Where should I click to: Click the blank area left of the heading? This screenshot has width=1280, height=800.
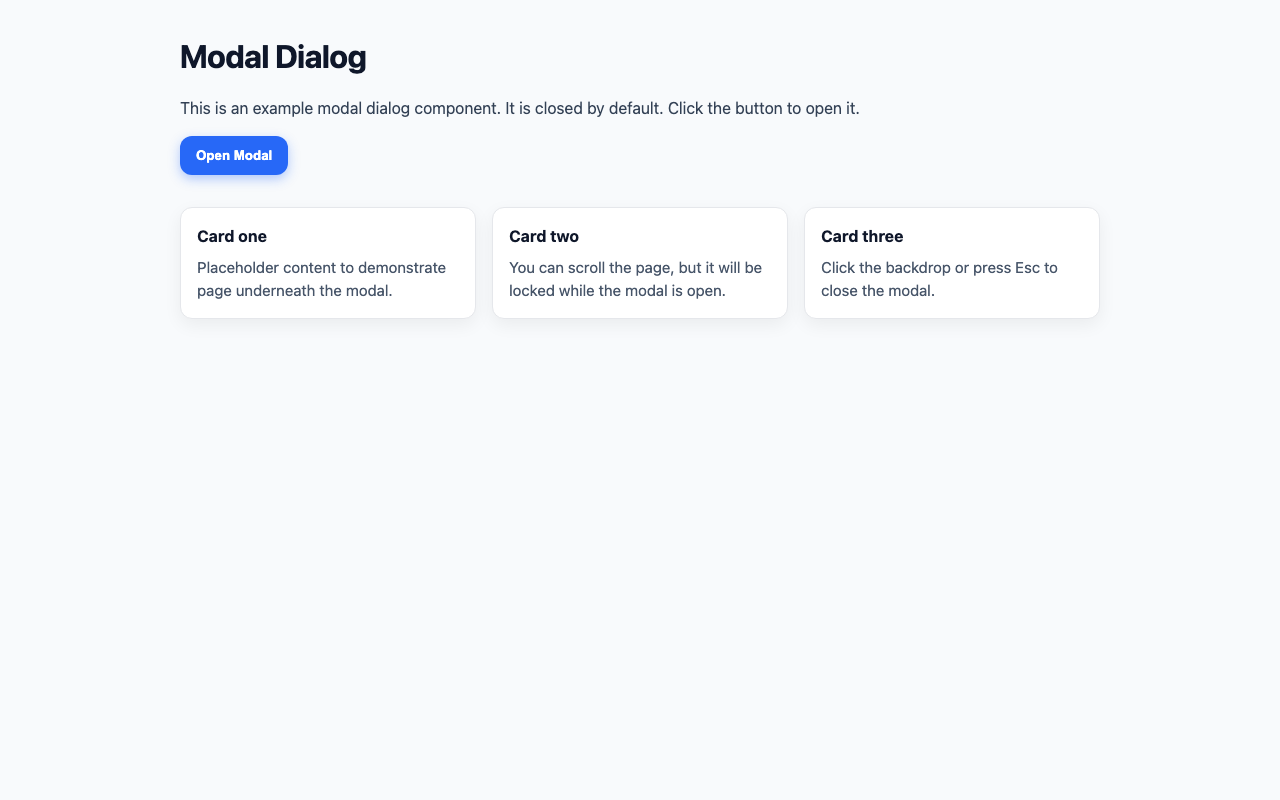[x=90, y=57]
